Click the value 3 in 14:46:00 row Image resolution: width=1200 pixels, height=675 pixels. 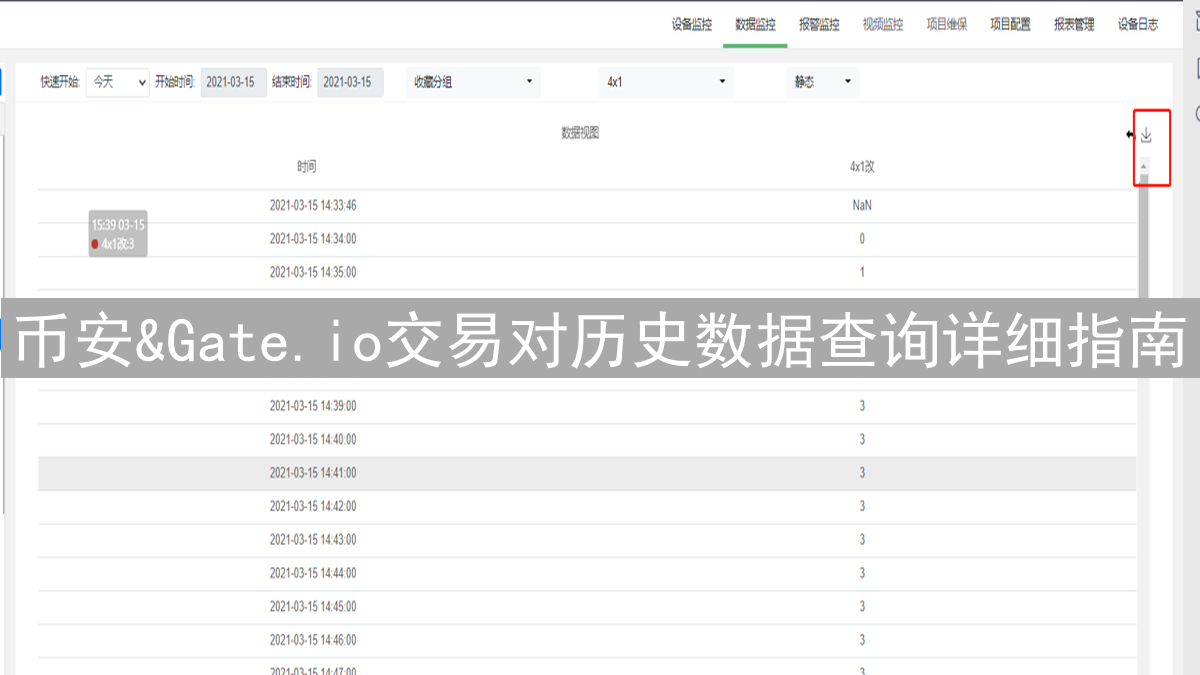pos(862,640)
